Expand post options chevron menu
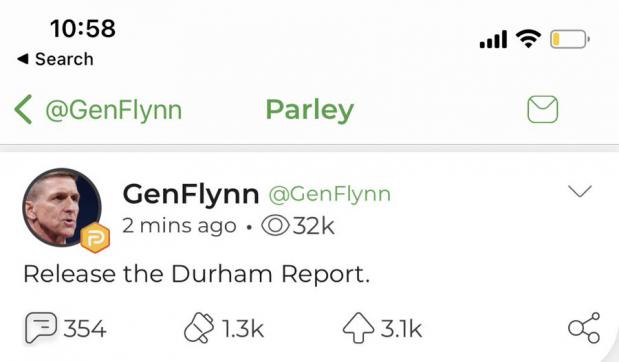This screenshot has width=619, height=362. [x=580, y=191]
